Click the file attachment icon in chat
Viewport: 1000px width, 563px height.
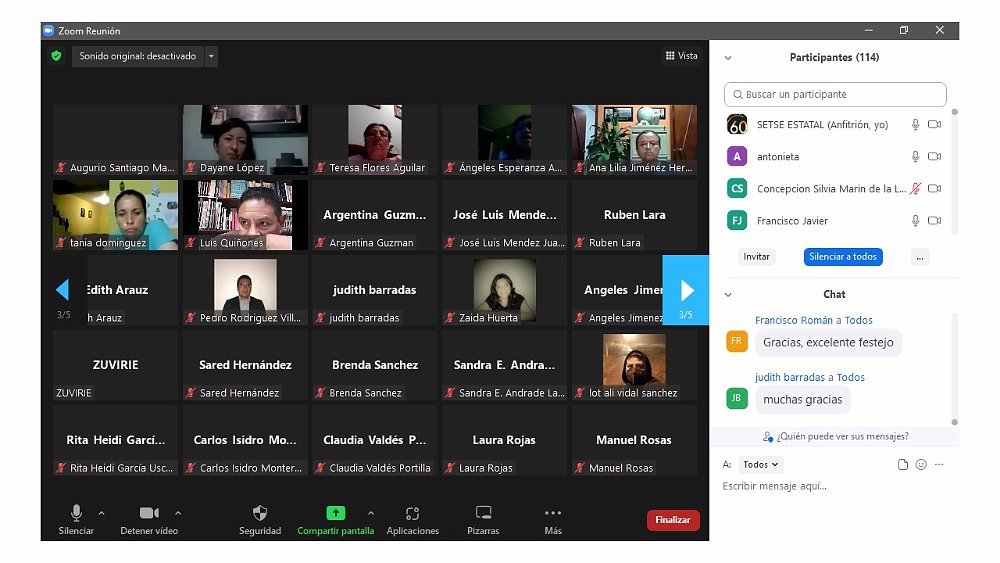903,465
